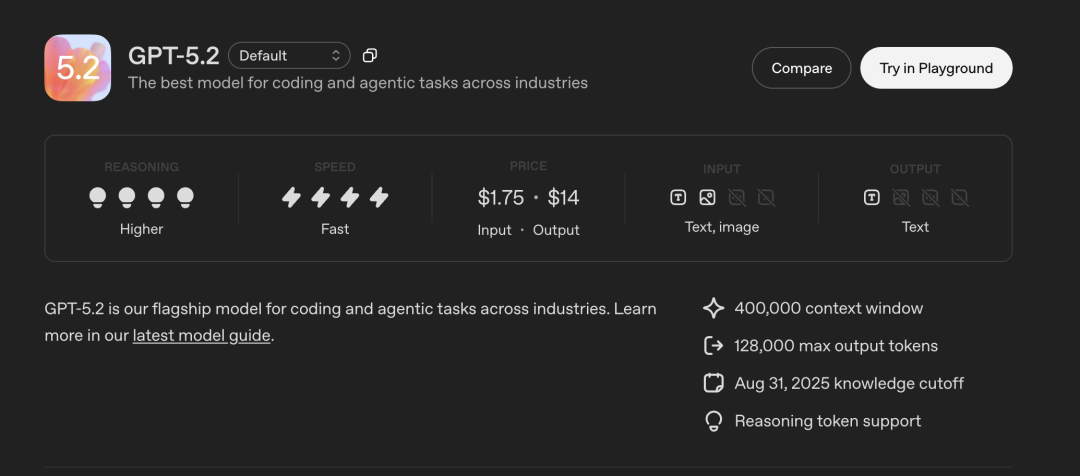The width and height of the screenshot is (1080, 476).
Task: Click the model tagline about coding and agentic tasks
Action: coord(358,83)
